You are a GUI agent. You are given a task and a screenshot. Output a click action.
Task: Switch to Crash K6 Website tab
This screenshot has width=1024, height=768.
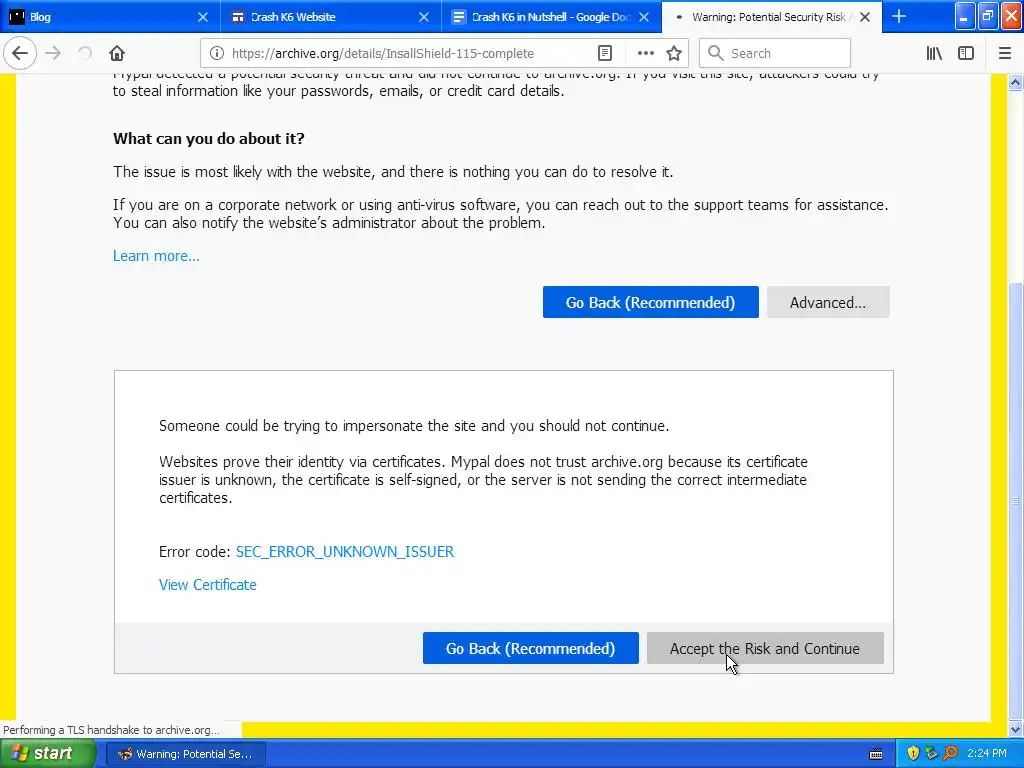(x=330, y=17)
